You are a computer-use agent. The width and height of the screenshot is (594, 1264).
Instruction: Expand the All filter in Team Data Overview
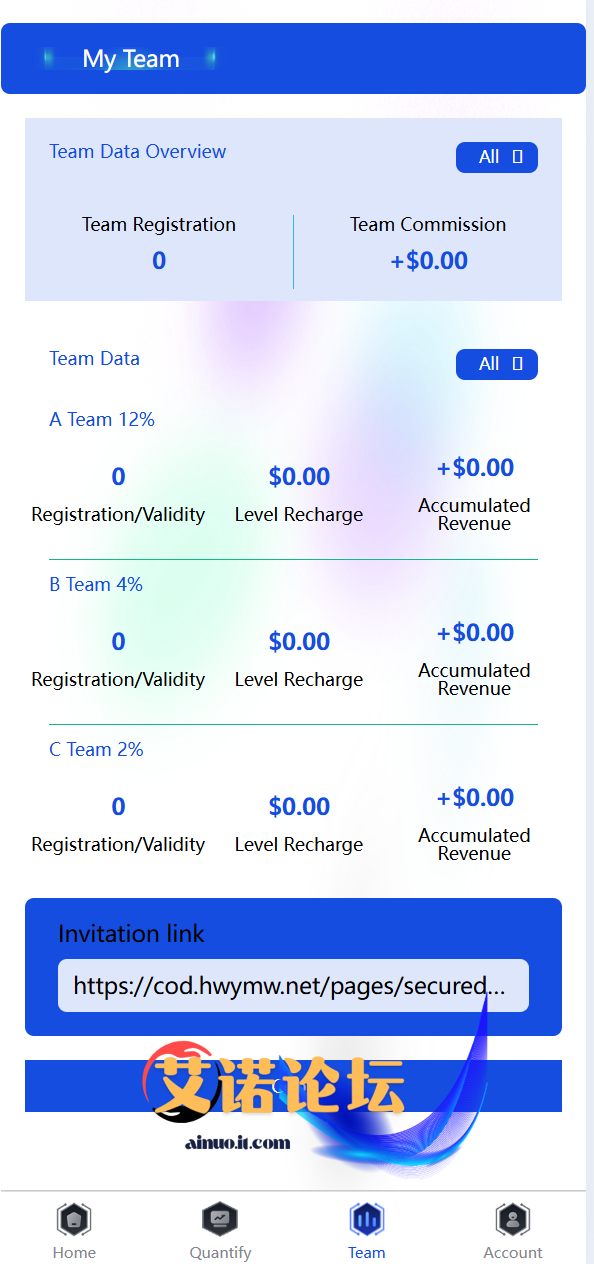click(497, 157)
